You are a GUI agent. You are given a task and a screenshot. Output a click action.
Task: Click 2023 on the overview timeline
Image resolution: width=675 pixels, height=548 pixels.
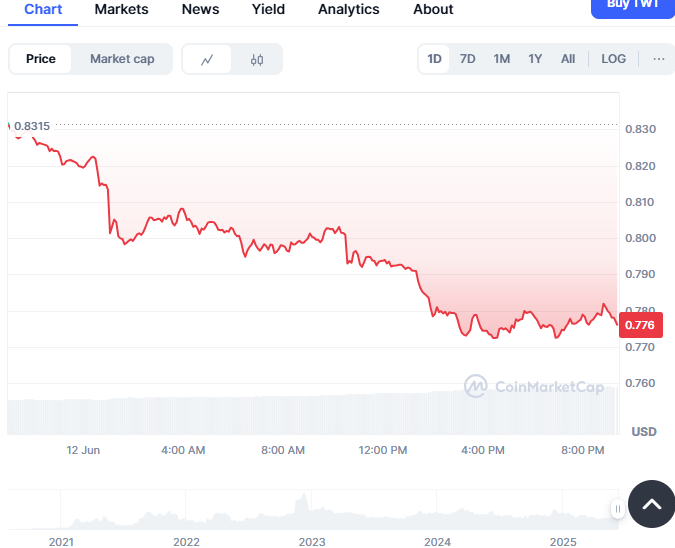click(x=312, y=542)
